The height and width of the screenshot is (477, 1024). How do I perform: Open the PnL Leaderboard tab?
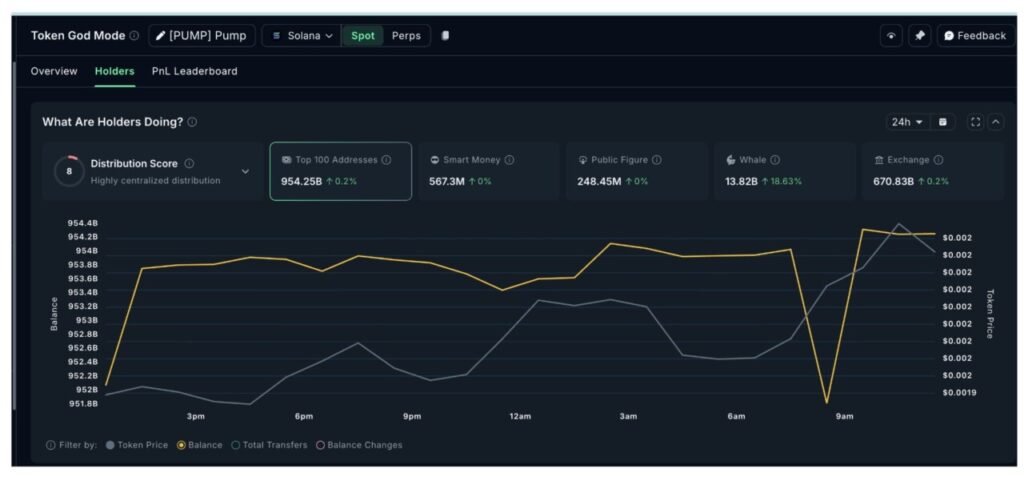click(194, 71)
